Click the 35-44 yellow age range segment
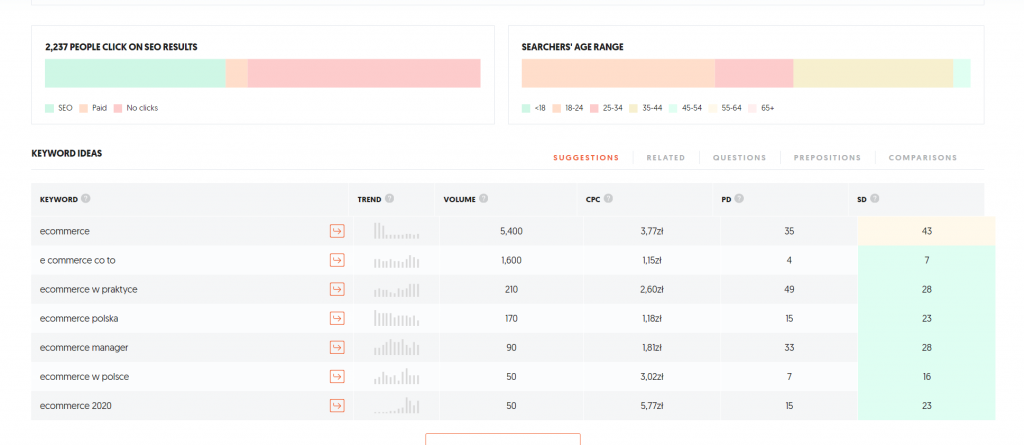The width and height of the screenshot is (1024, 445). 873,74
